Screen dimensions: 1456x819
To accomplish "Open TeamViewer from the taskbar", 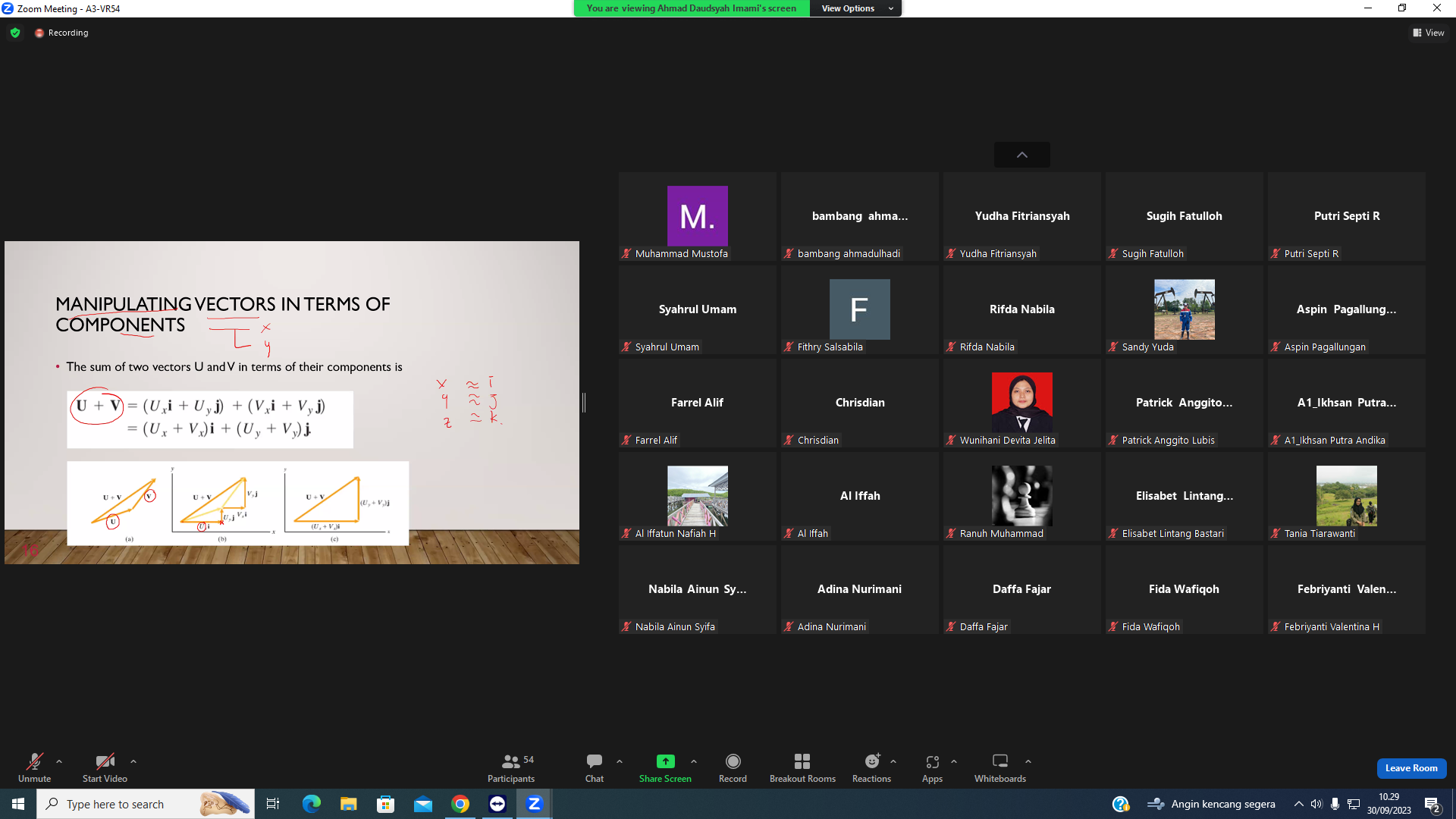I will pos(497,804).
